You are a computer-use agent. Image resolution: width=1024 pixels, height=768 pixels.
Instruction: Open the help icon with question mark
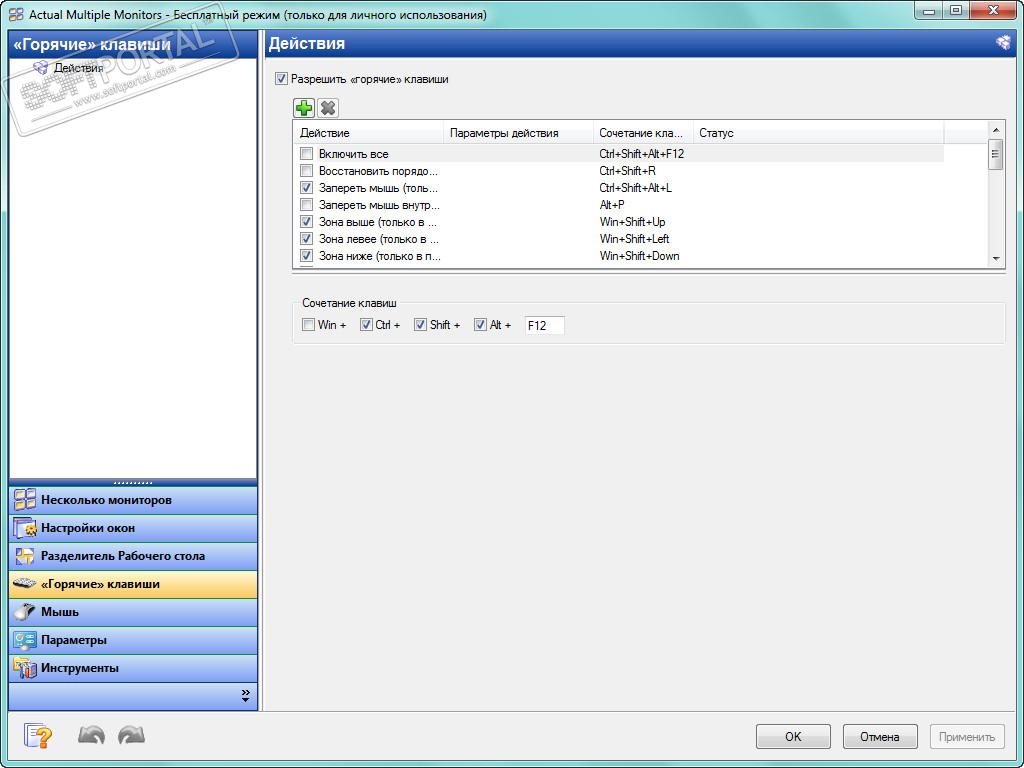pyautogui.click(x=38, y=736)
